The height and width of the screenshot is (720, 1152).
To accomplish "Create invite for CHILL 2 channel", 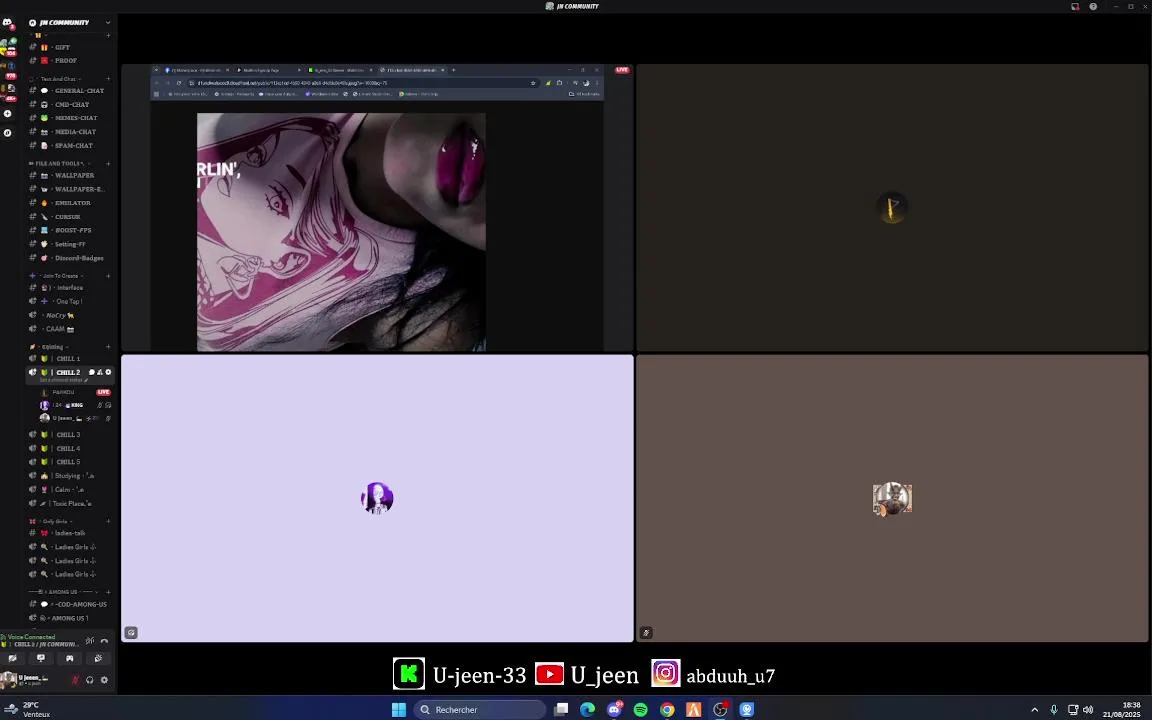I will click(100, 372).
